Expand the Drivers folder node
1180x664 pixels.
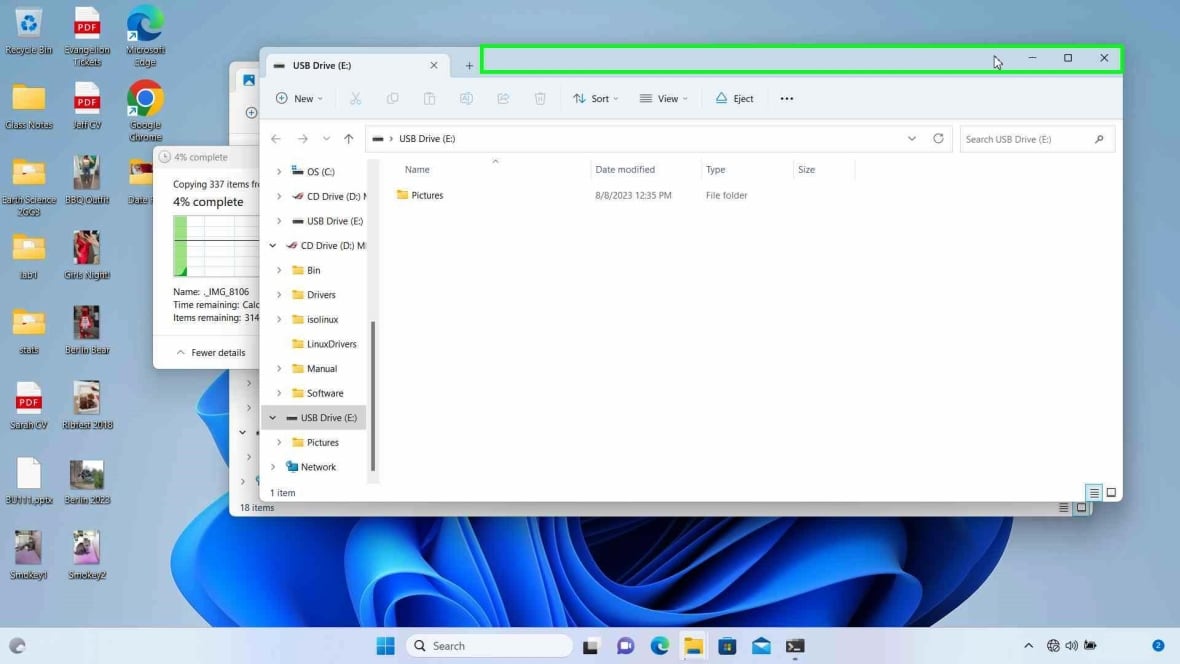pyautogui.click(x=278, y=295)
